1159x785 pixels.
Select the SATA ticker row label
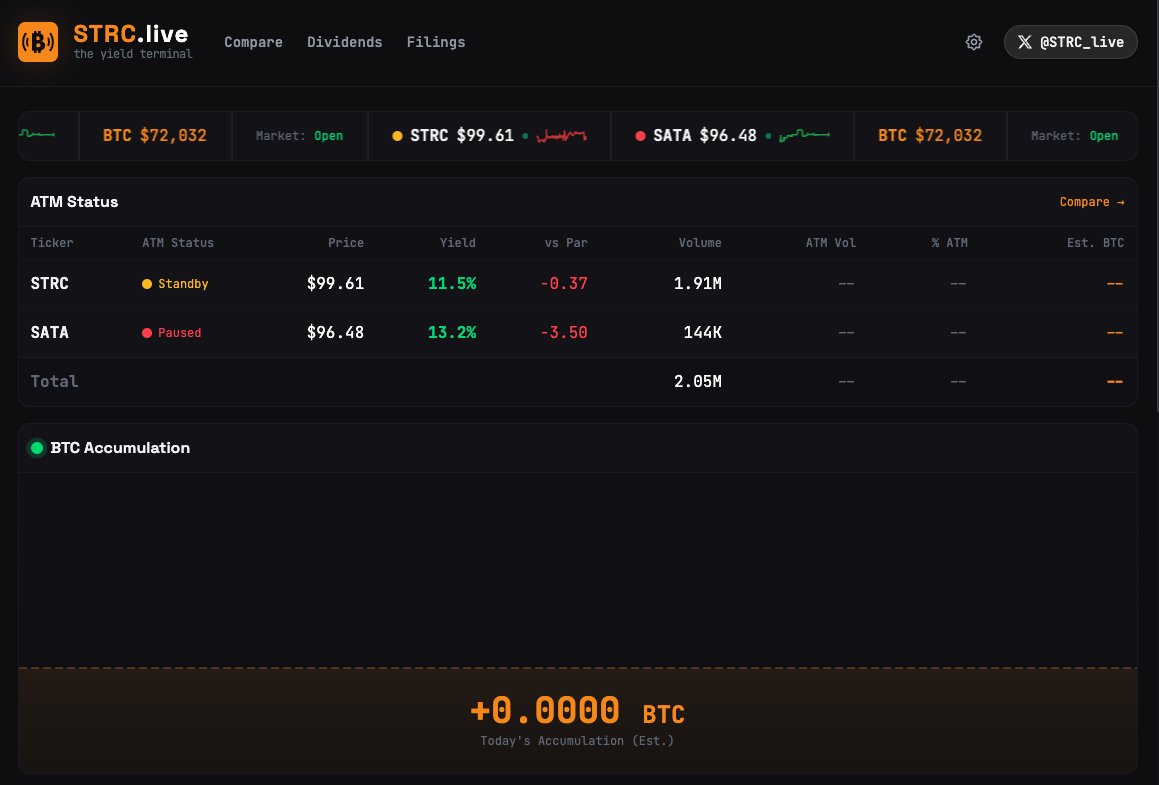[x=50, y=332]
